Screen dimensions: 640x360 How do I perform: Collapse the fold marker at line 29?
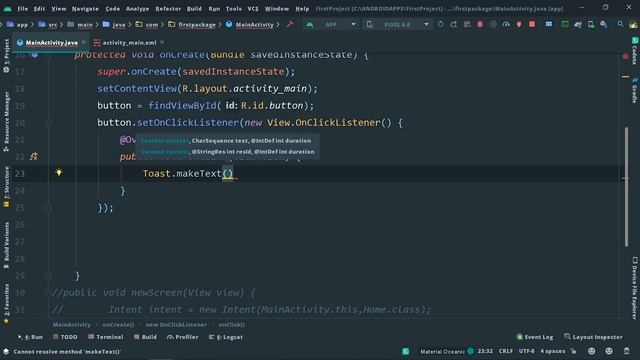(x=48, y=276)
